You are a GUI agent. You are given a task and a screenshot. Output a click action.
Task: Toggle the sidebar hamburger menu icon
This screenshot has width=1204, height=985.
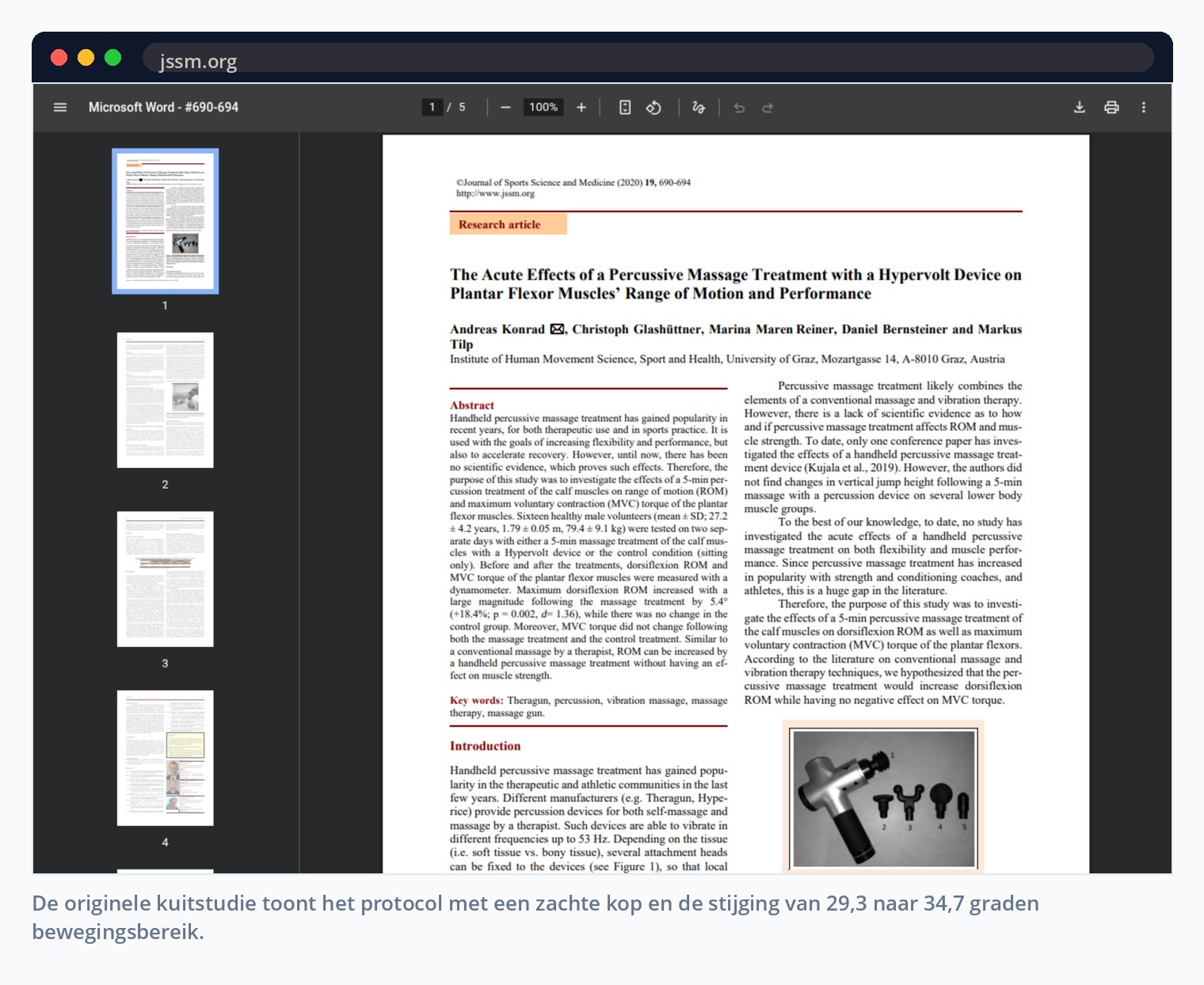(x=60, y=107)
